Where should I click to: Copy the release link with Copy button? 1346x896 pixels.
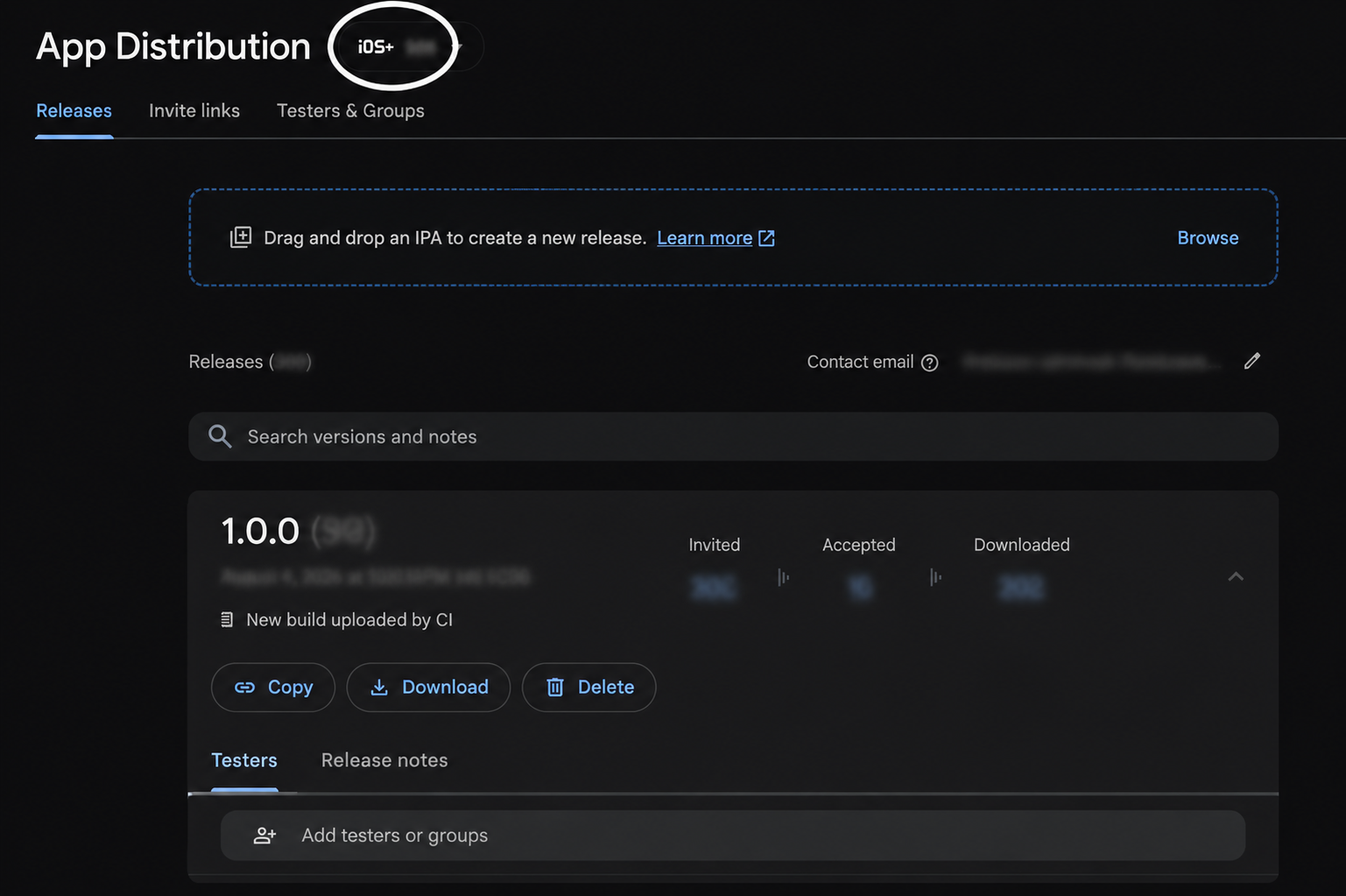click(273, 687)
